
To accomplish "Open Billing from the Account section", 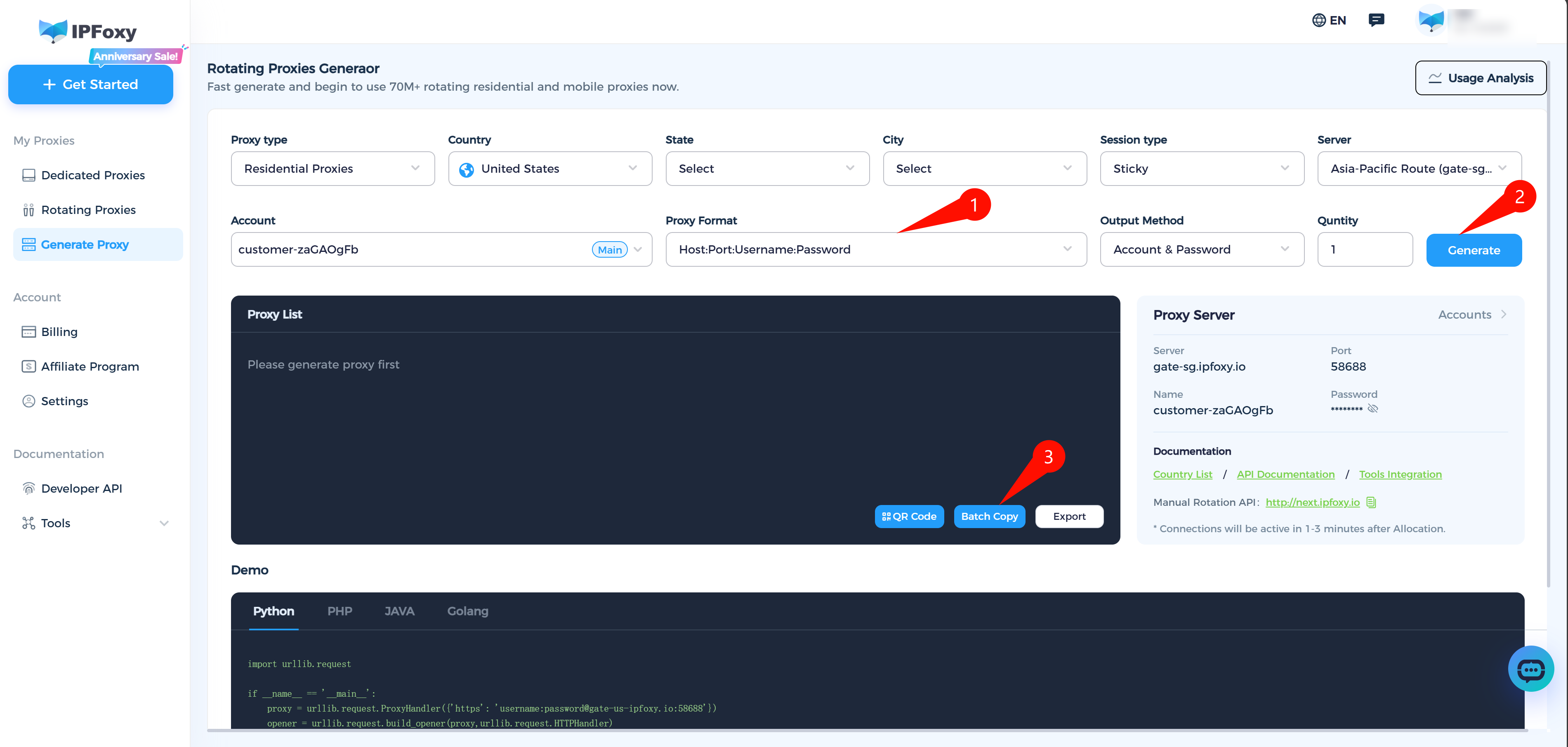I will tap(59, 331).
